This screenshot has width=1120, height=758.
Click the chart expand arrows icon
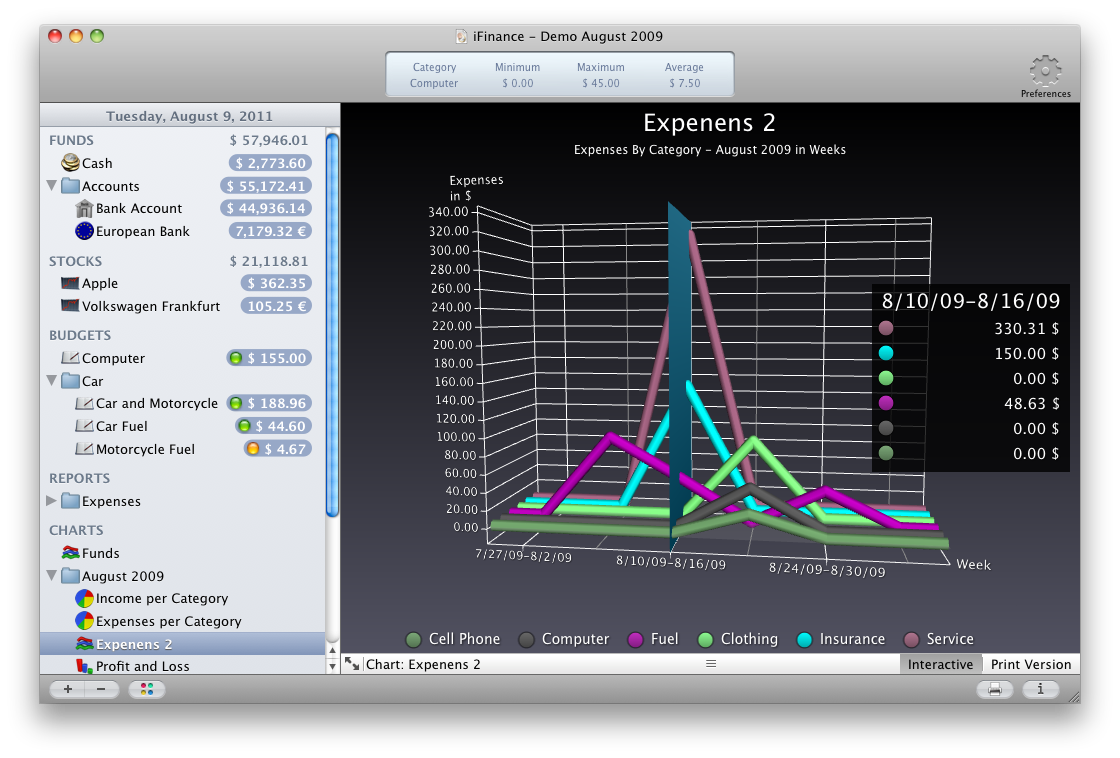(351, 664)
